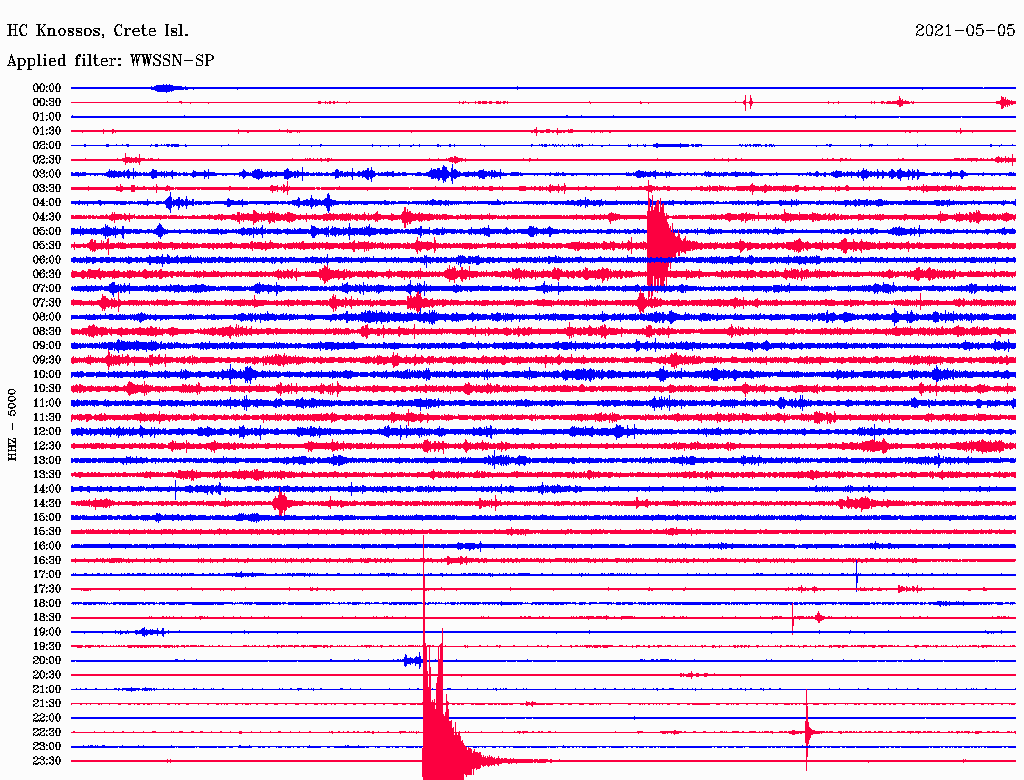Select the 00:30 time label
This screenshot has height=780, width=1024.
tap(47, 102)
